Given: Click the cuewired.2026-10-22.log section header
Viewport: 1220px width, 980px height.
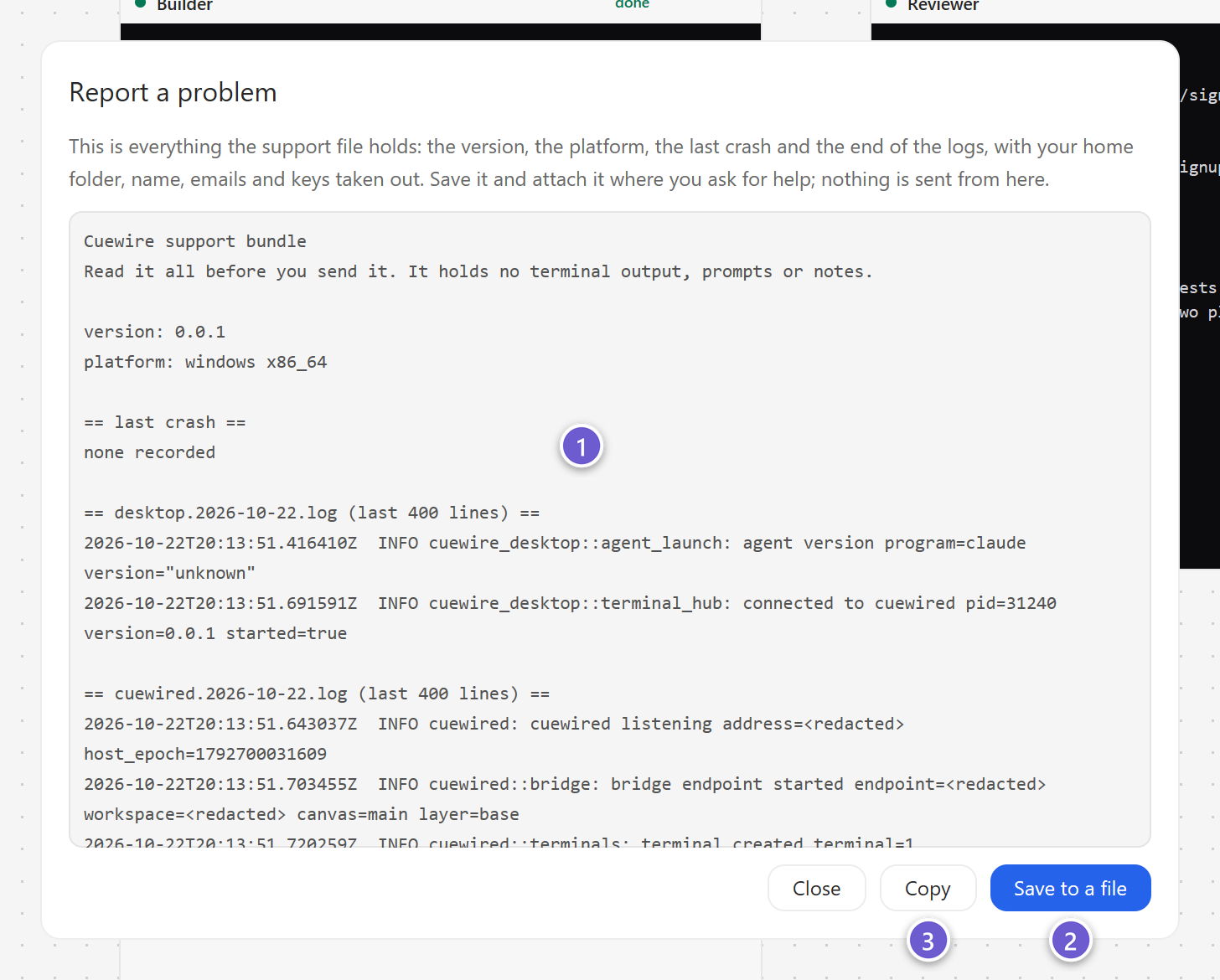Looking at the screenshot, I should click(317, 694).
